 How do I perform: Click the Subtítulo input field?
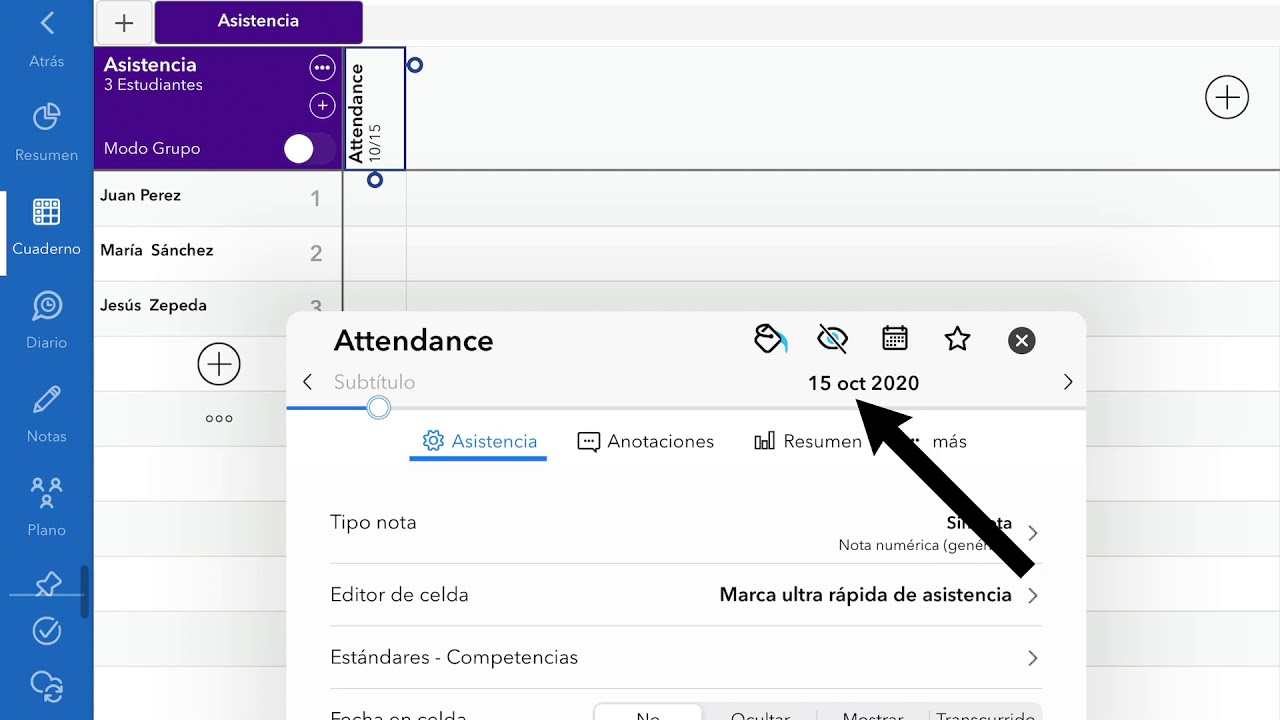pyautogui.click(x=374, y=382)
